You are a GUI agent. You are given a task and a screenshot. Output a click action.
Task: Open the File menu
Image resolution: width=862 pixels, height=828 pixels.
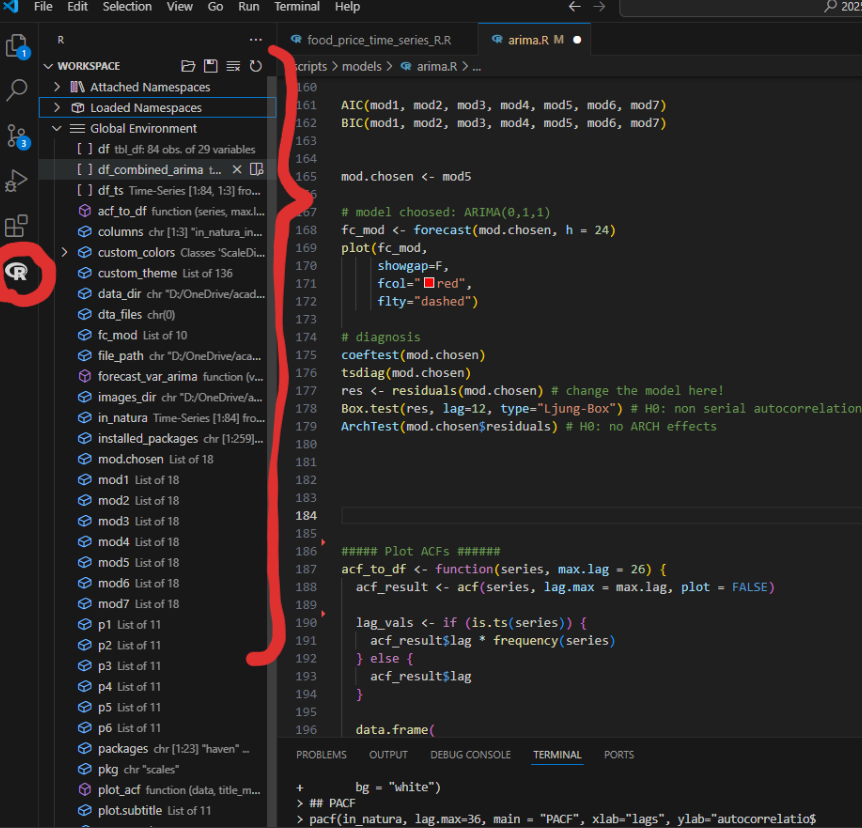point(43,7)
